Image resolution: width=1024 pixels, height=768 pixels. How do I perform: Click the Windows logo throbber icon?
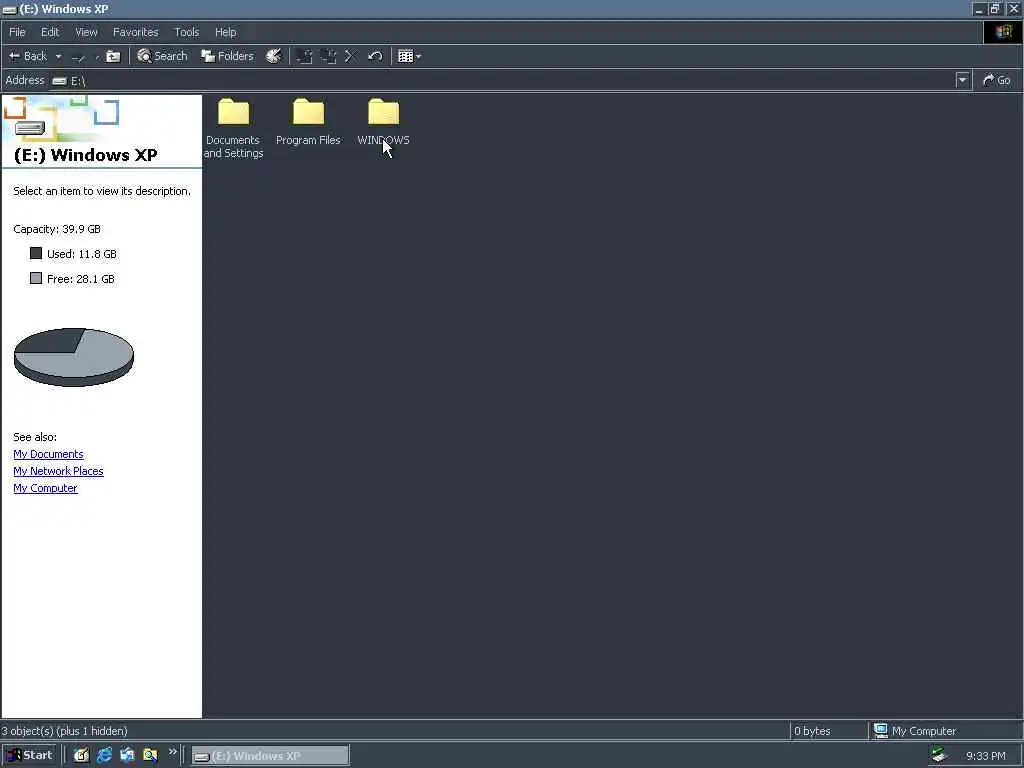pyautogui.click(x=1003, y=32)
